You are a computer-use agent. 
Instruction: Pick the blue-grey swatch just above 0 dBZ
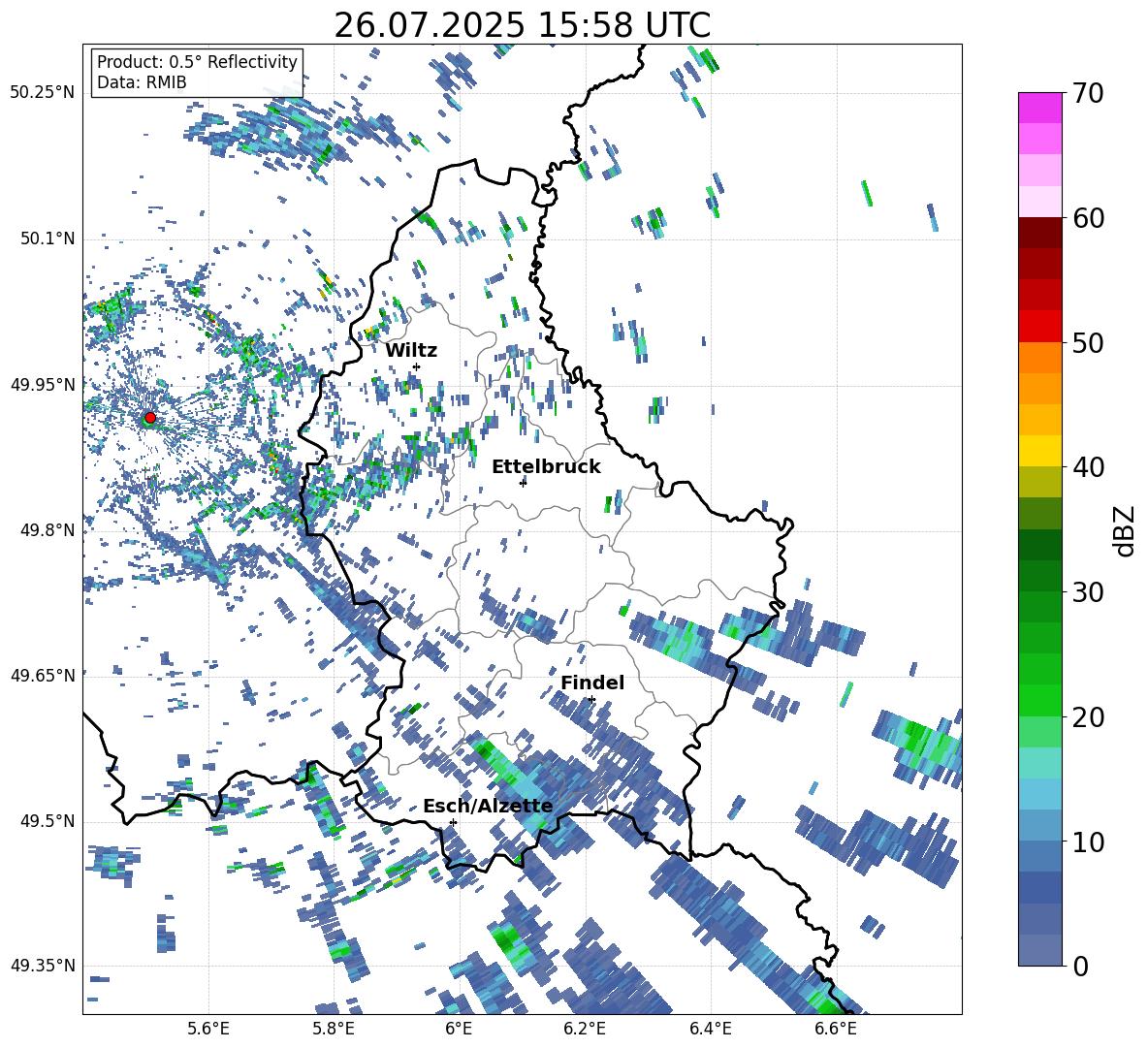coord(1039,950)
